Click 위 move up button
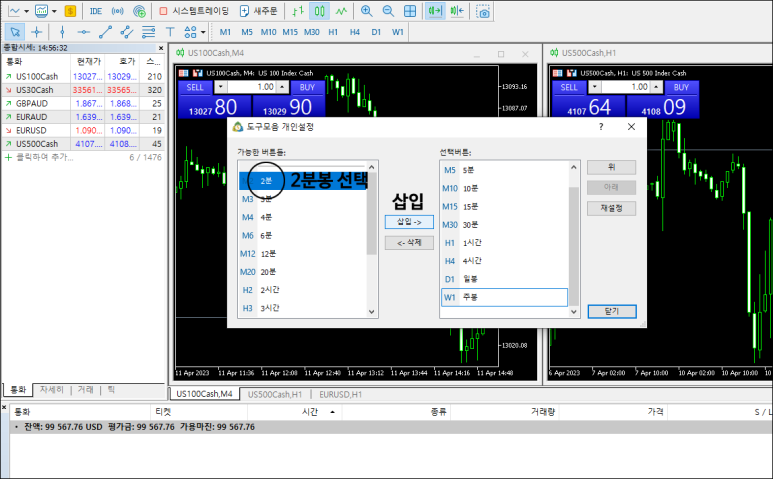 pyautogui.click(x=611, y=167)
